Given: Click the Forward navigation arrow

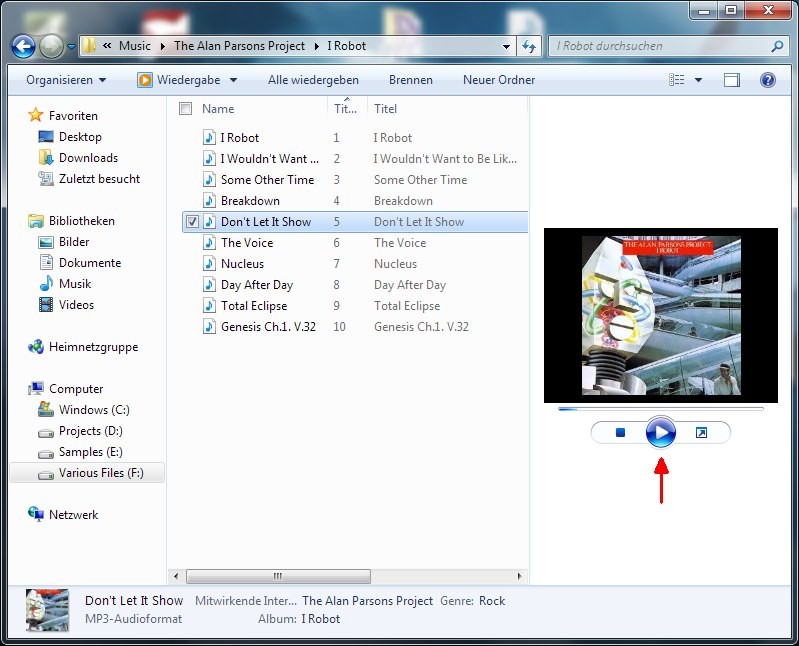Looking at the screenshot, I should 51,47.
